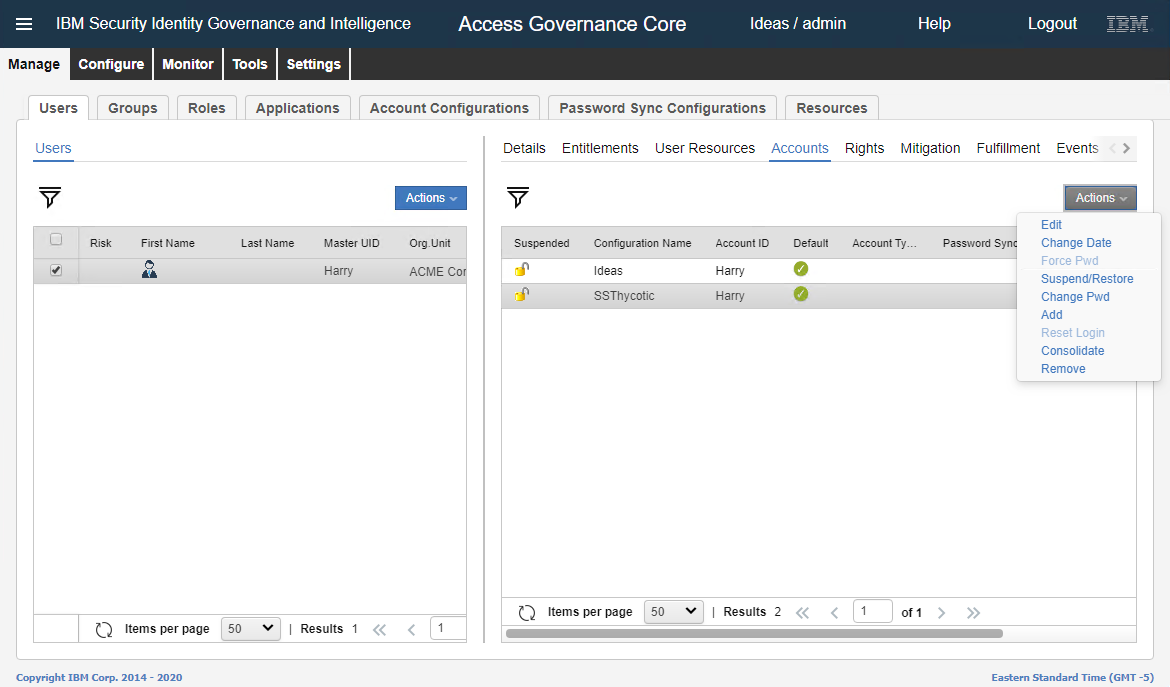Image resolution: width=1170 pixels, height=687 pixels.
Task: Click the Users page number field
Action: 448,629
